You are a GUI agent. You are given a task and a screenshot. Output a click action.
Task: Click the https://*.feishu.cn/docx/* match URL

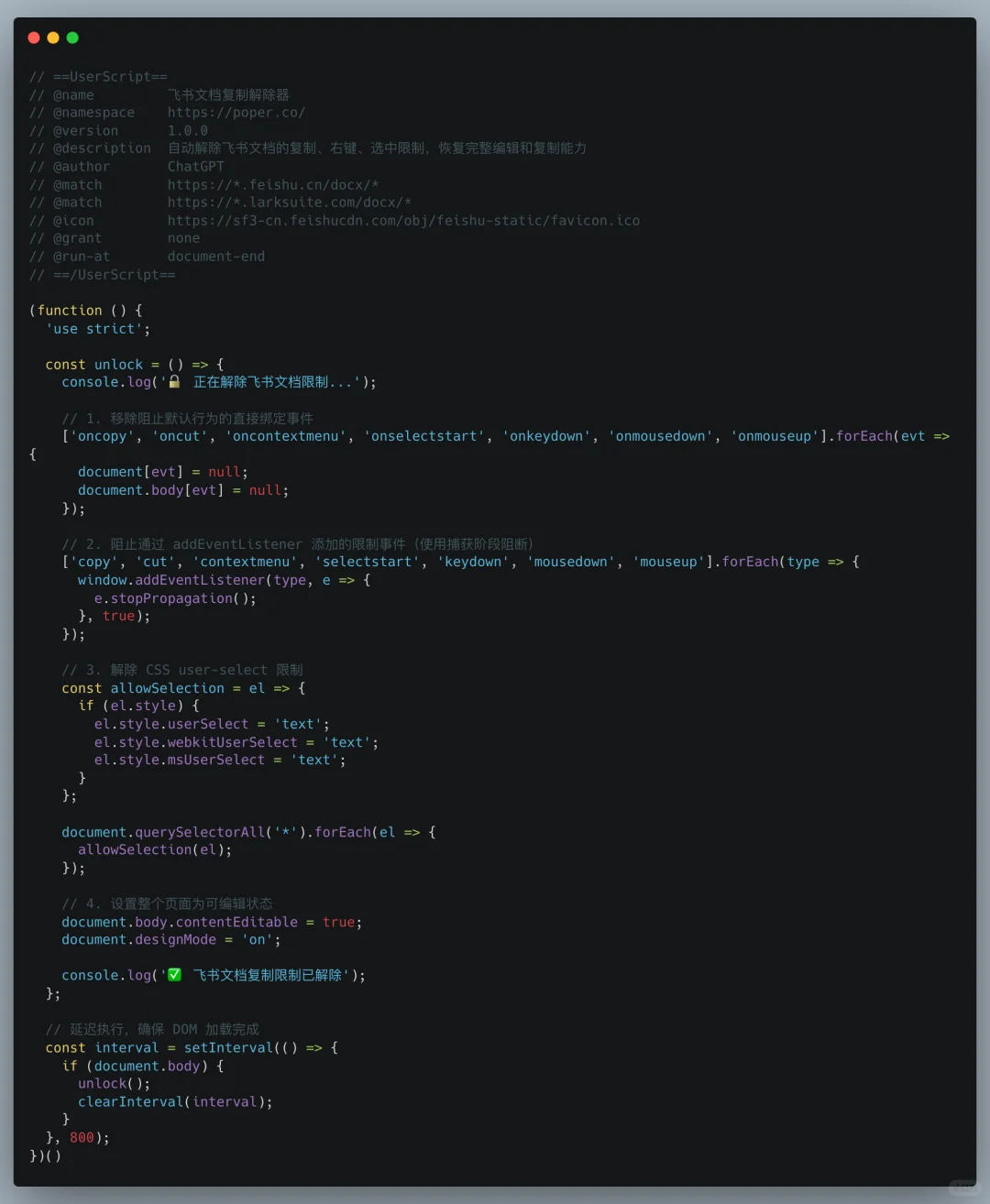tap(273, 185)
